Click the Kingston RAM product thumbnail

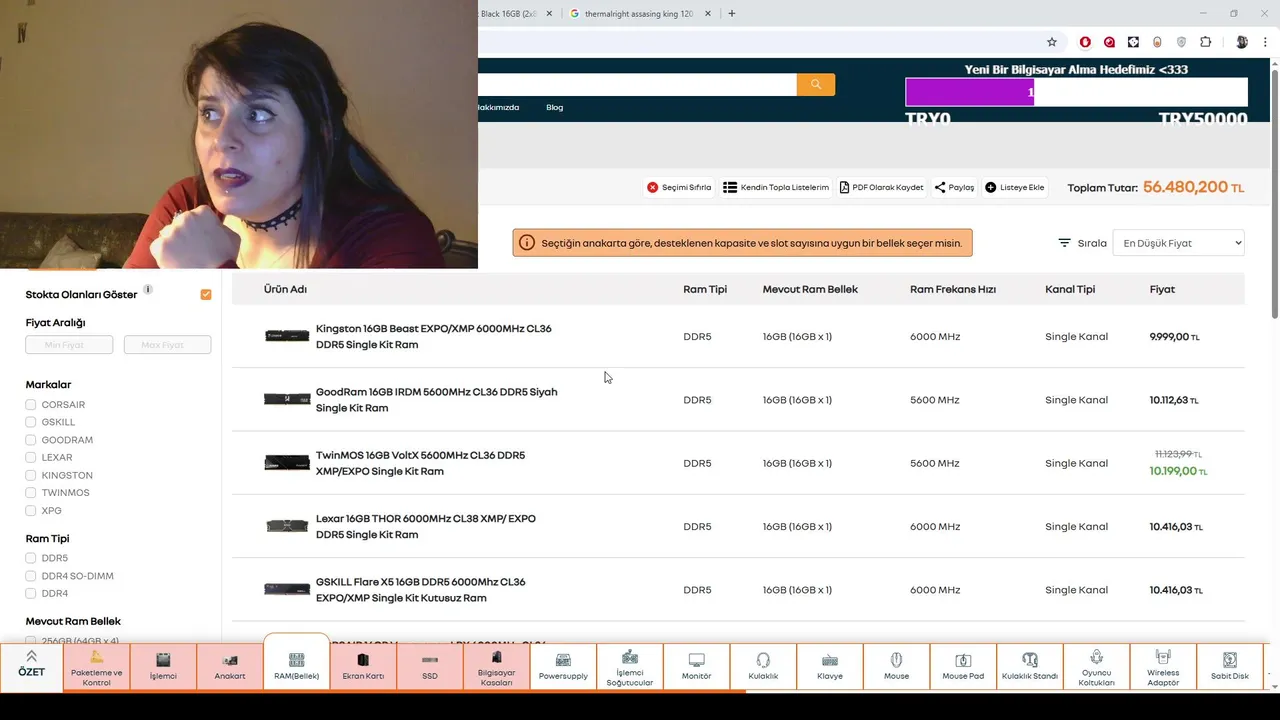287,336
